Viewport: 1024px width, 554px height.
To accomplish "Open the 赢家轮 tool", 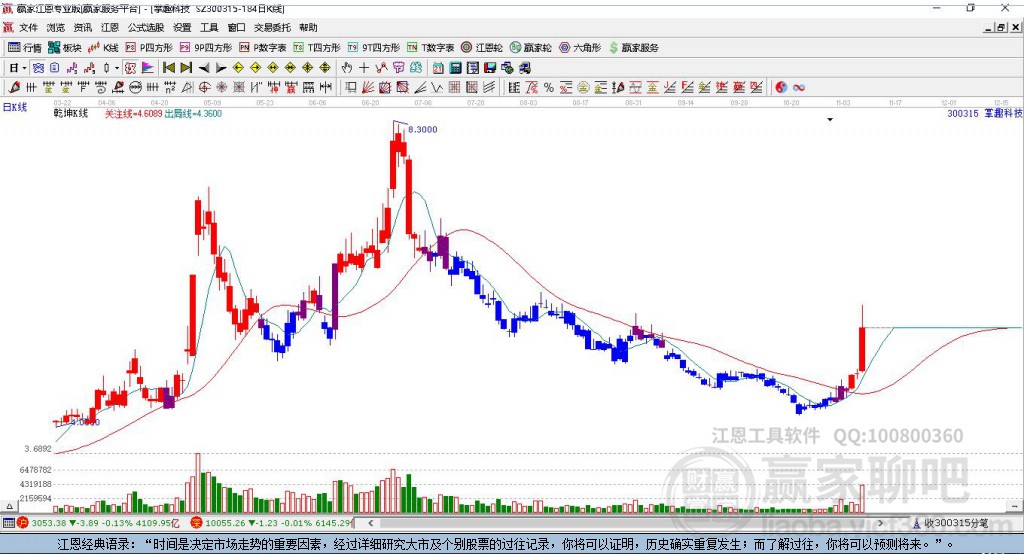I will 530,48.
